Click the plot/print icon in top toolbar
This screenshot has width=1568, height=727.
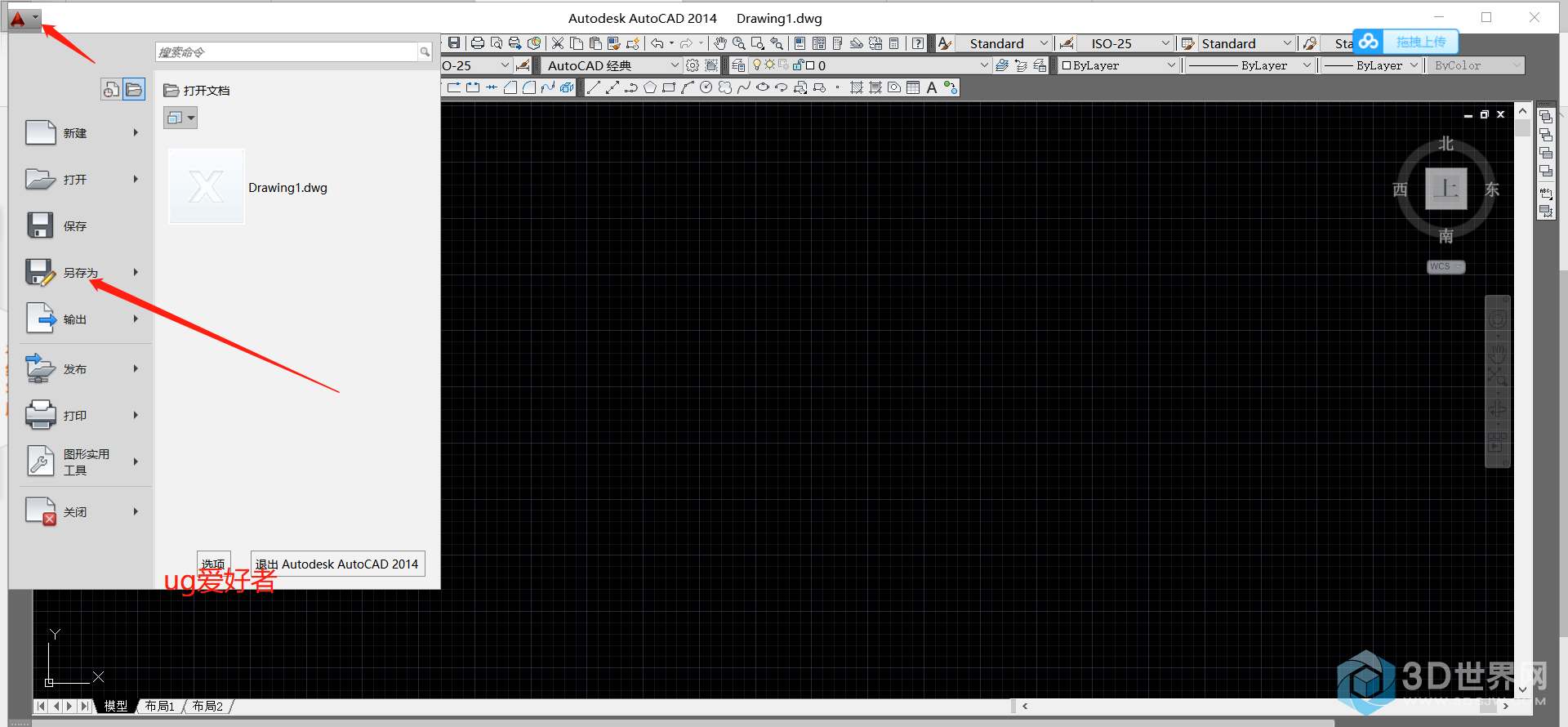pyautogui.click(x=478, y=43)
